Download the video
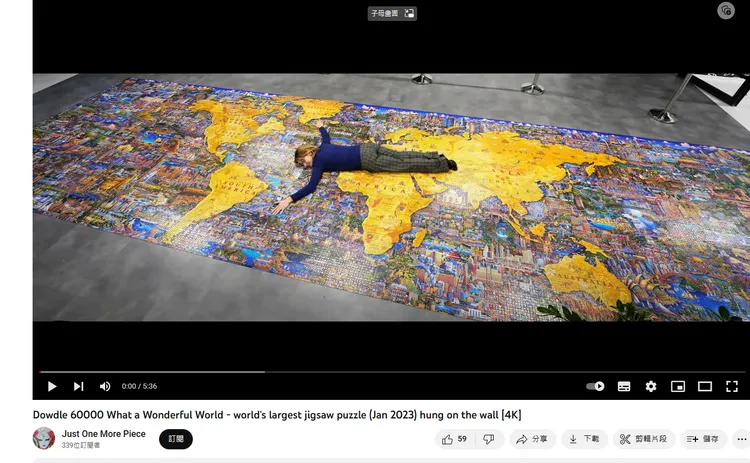Image resolution: width=750 pixels, height=463 pixels. 584,439
